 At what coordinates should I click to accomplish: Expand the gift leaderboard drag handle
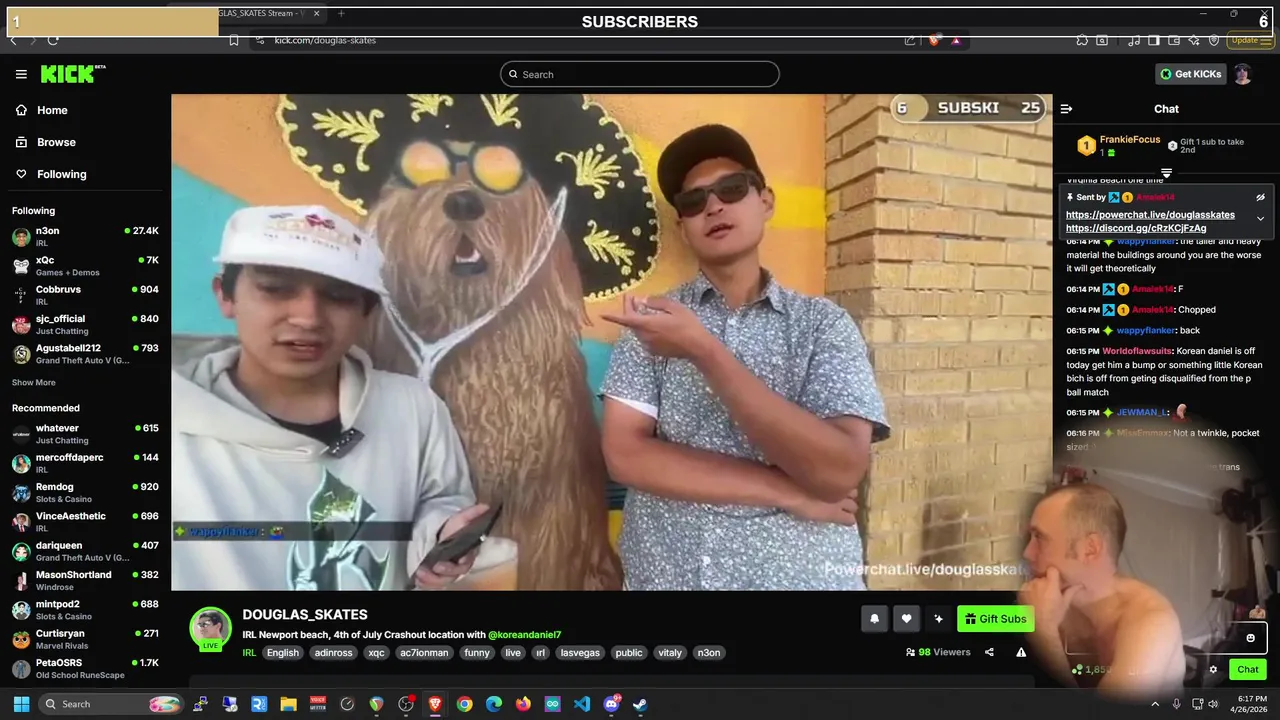[x=1166, y=173]
